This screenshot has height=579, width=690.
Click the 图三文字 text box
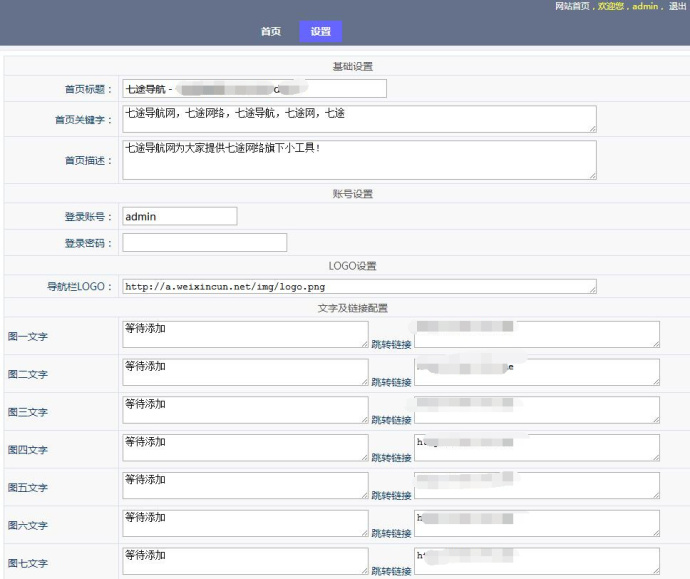click(x=245, y=410)
